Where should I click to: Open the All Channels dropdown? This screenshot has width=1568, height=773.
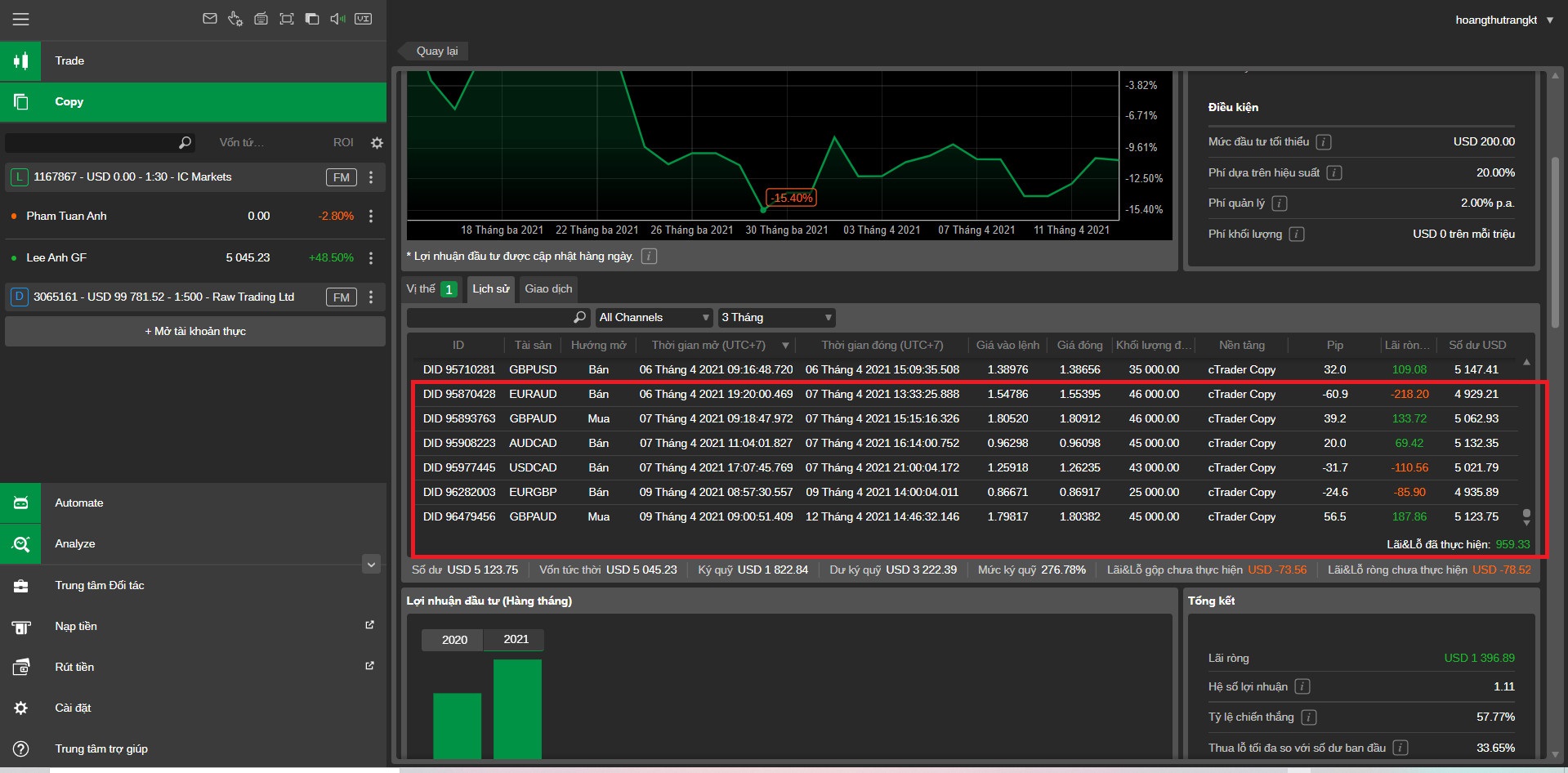tap(654, 318)
